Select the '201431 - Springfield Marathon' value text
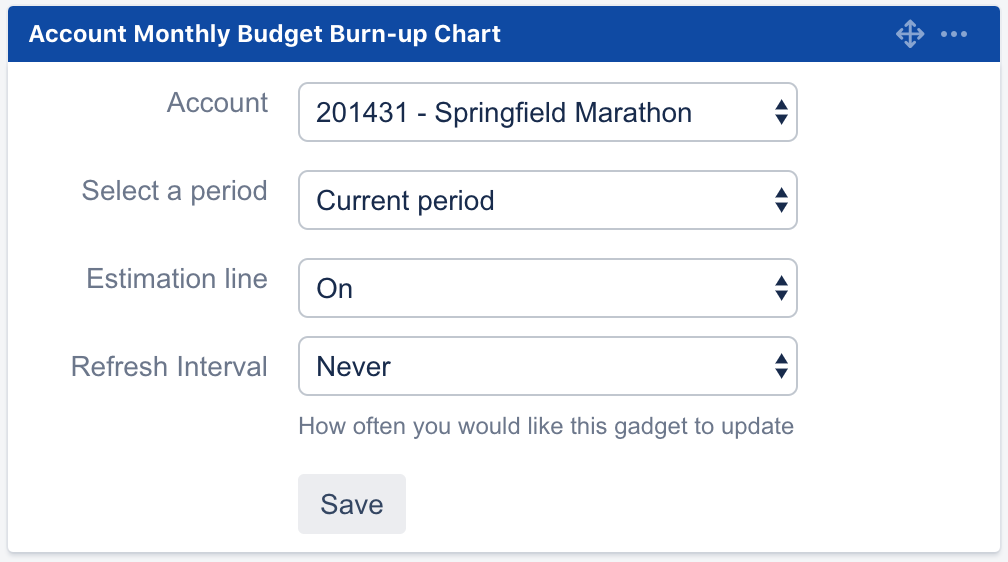 pyautogui.click(x=504, y=113)
